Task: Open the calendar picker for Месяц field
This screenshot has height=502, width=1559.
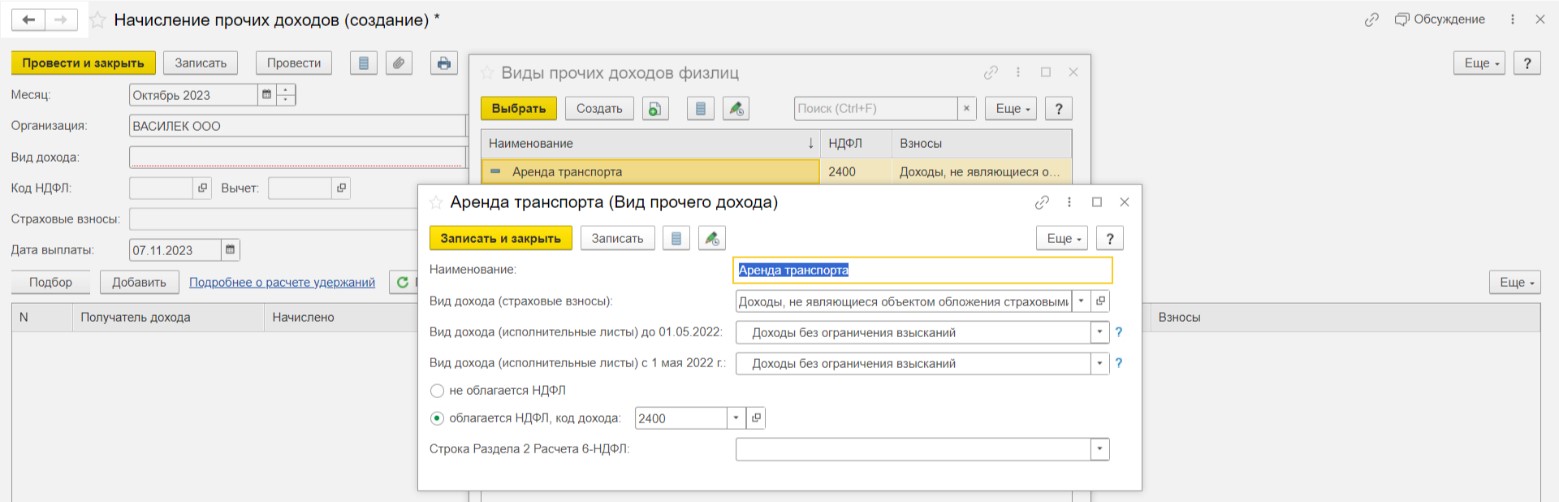Action: 266,96
